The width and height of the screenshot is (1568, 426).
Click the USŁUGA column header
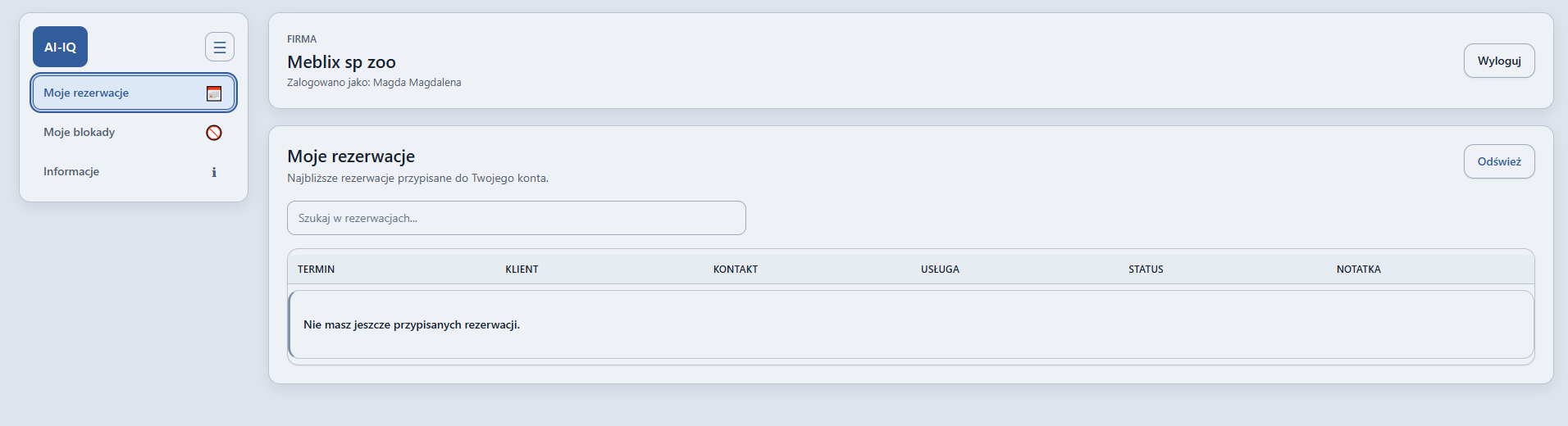pyautogui.click(x=940, y=269)
